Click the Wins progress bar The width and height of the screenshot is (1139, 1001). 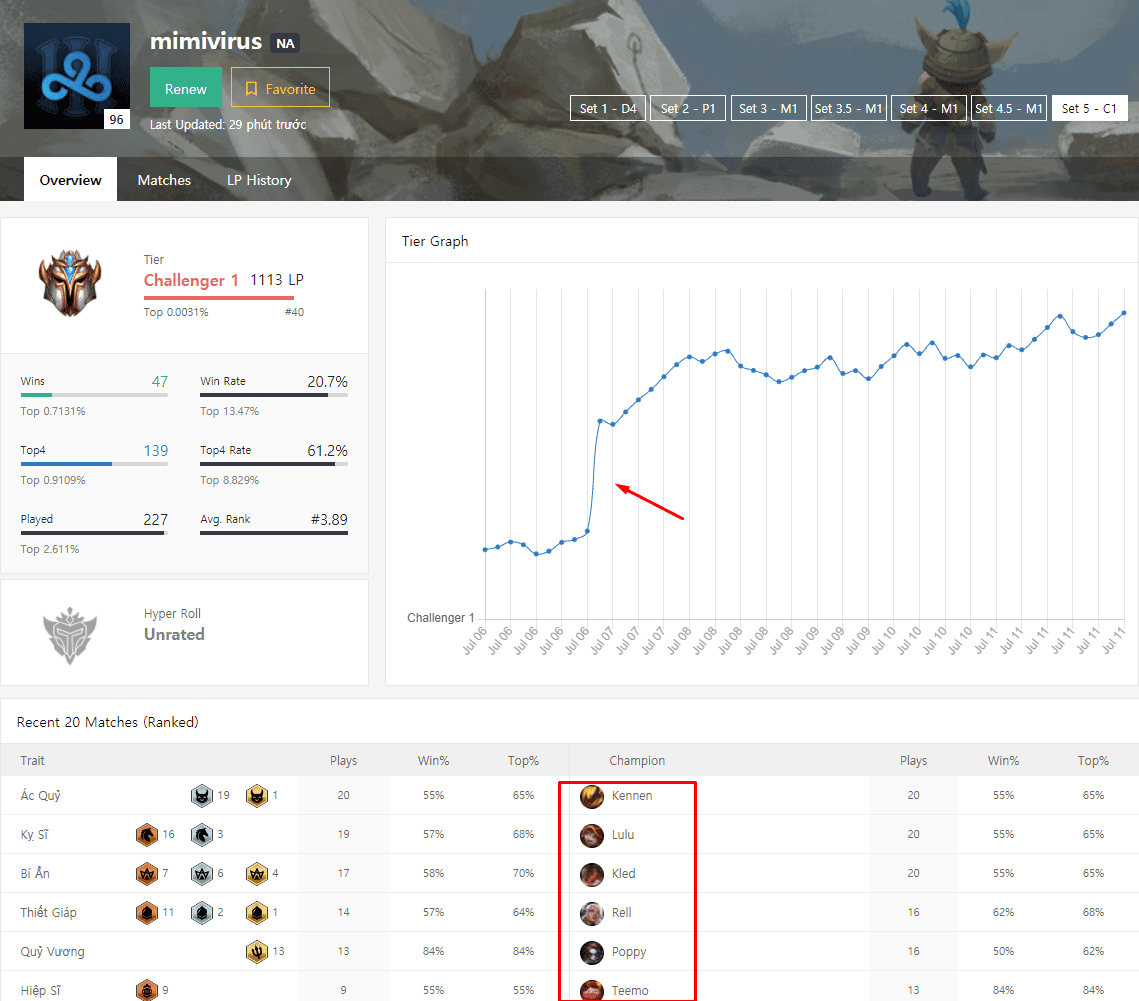click(94, 395)
